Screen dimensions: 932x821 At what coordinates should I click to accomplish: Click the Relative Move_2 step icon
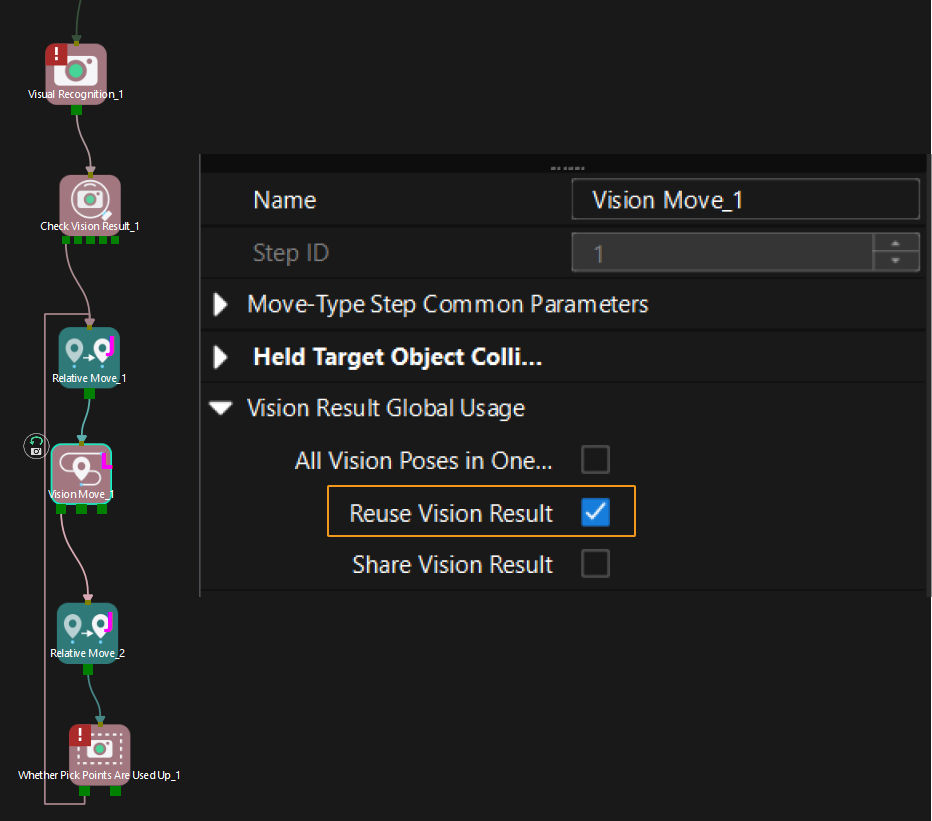(88, 629)
